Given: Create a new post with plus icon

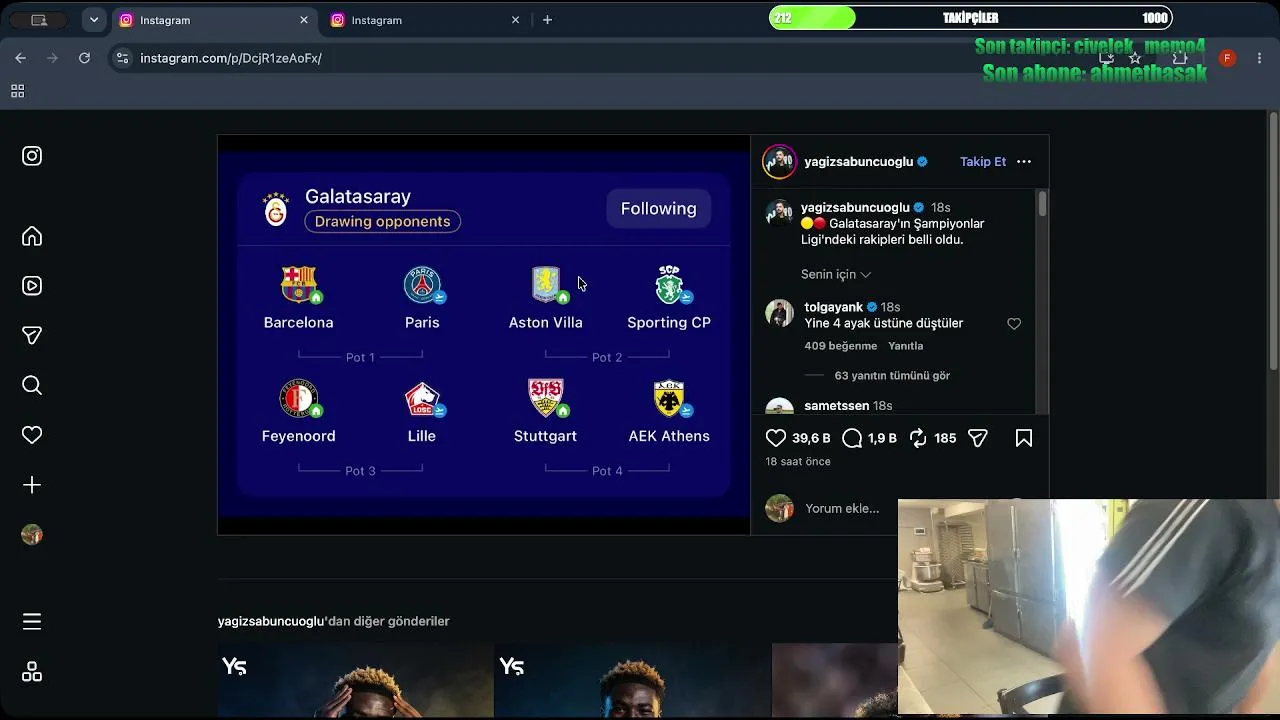Looking at the screenshot, I should 32,485.
